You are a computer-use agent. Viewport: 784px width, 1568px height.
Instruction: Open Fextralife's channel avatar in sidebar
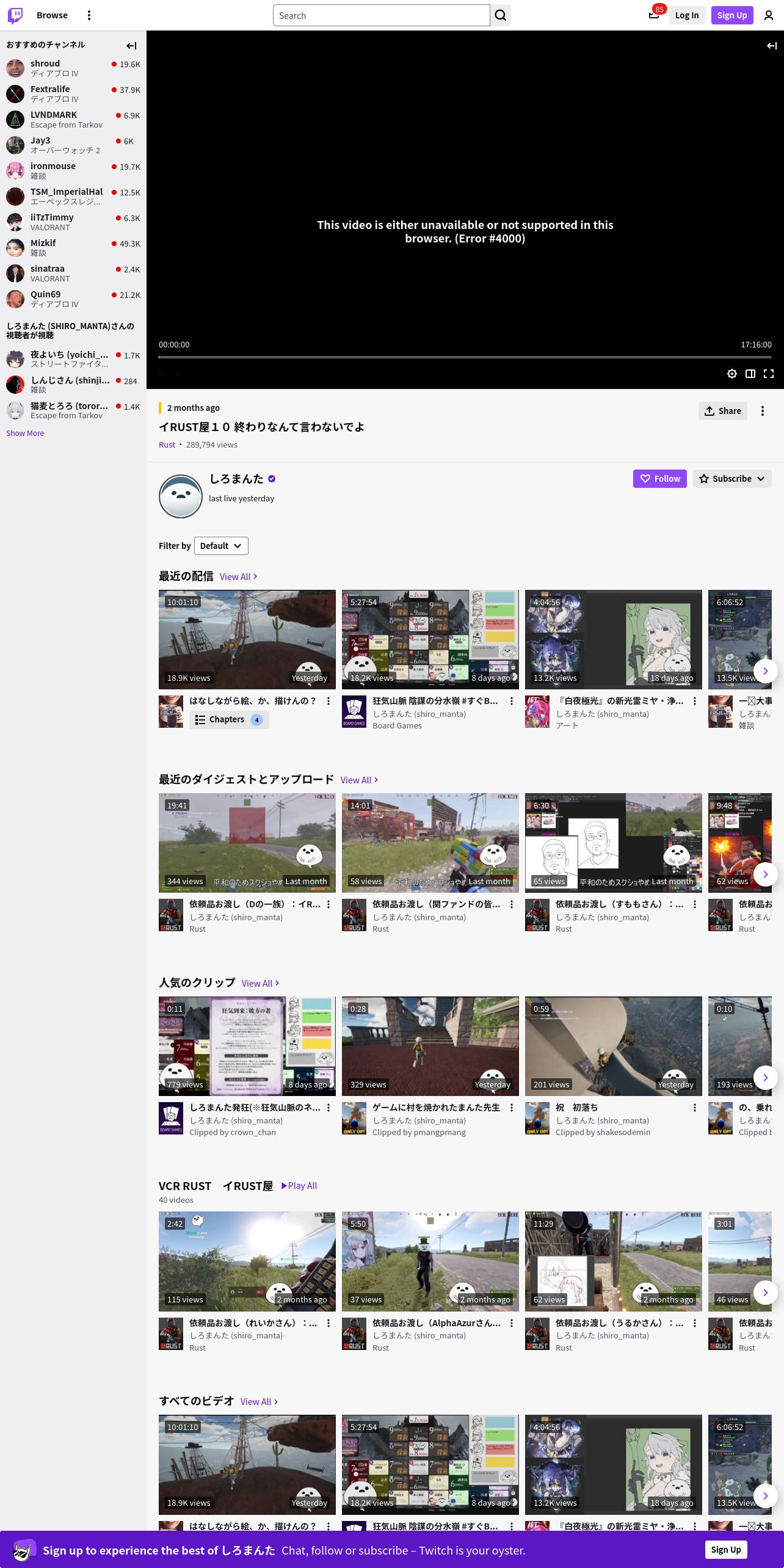[15, 93]
